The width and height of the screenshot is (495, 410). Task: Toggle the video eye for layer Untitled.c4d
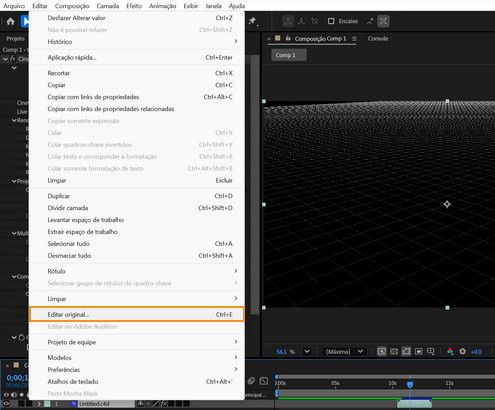6,404
